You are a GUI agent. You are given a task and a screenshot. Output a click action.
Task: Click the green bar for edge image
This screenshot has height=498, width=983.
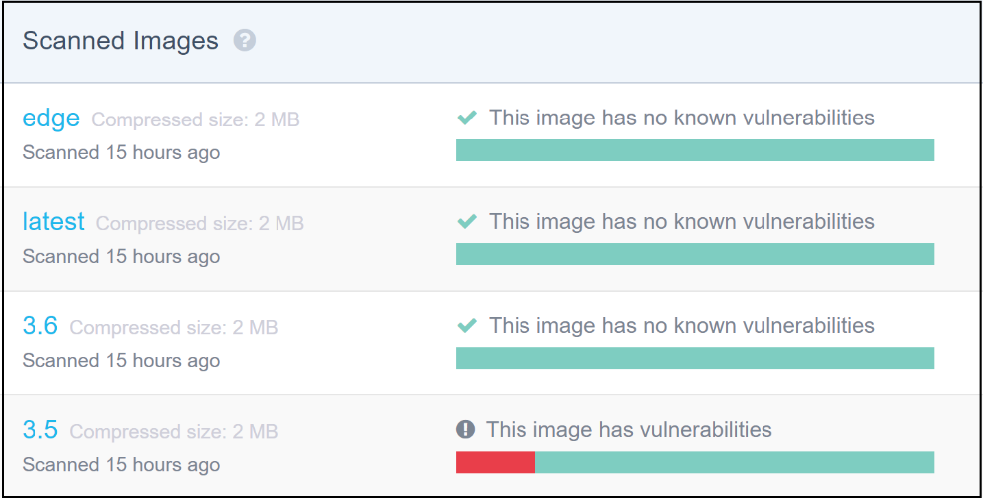click(694, 150)
